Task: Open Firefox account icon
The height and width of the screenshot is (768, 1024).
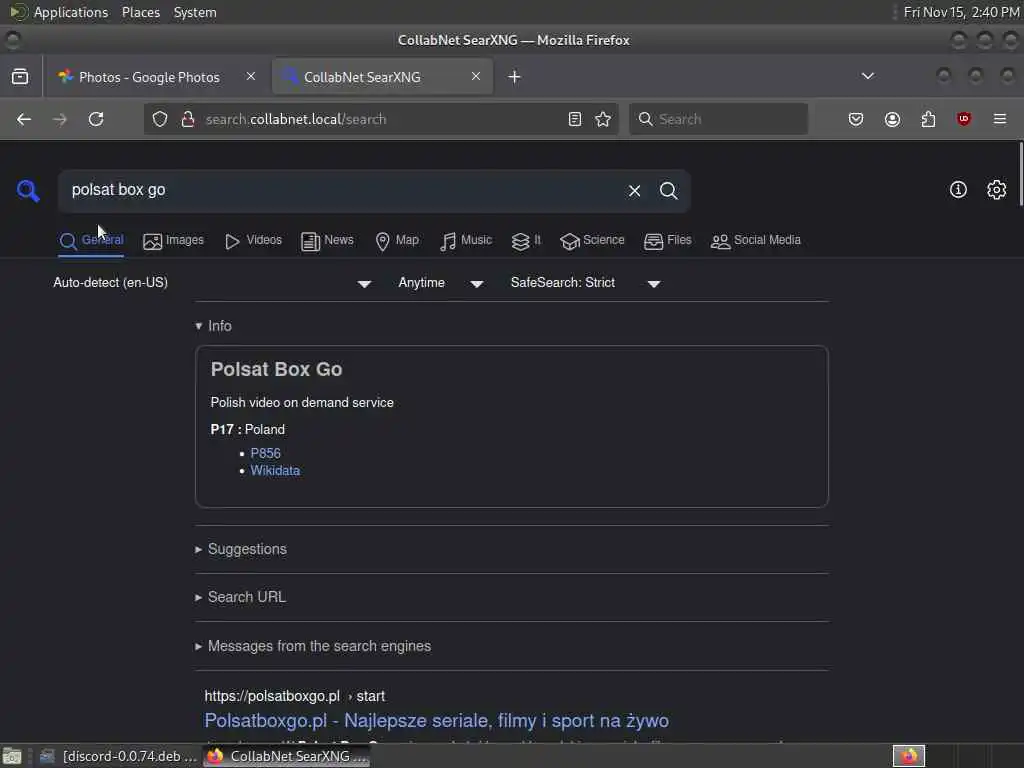Action: 892,119
